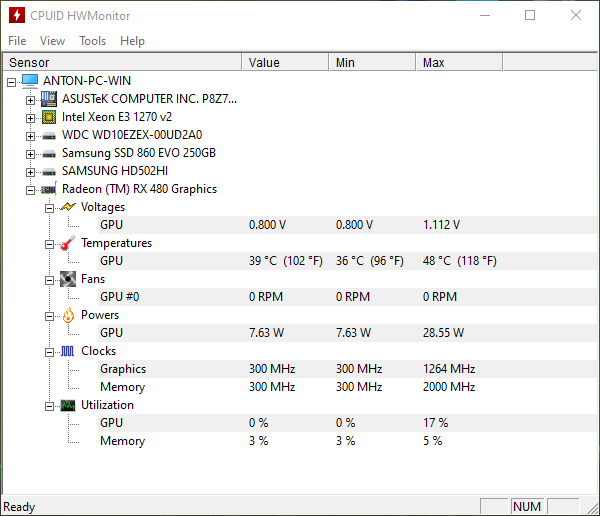Click the Min column header

click(x=372, y=62)
